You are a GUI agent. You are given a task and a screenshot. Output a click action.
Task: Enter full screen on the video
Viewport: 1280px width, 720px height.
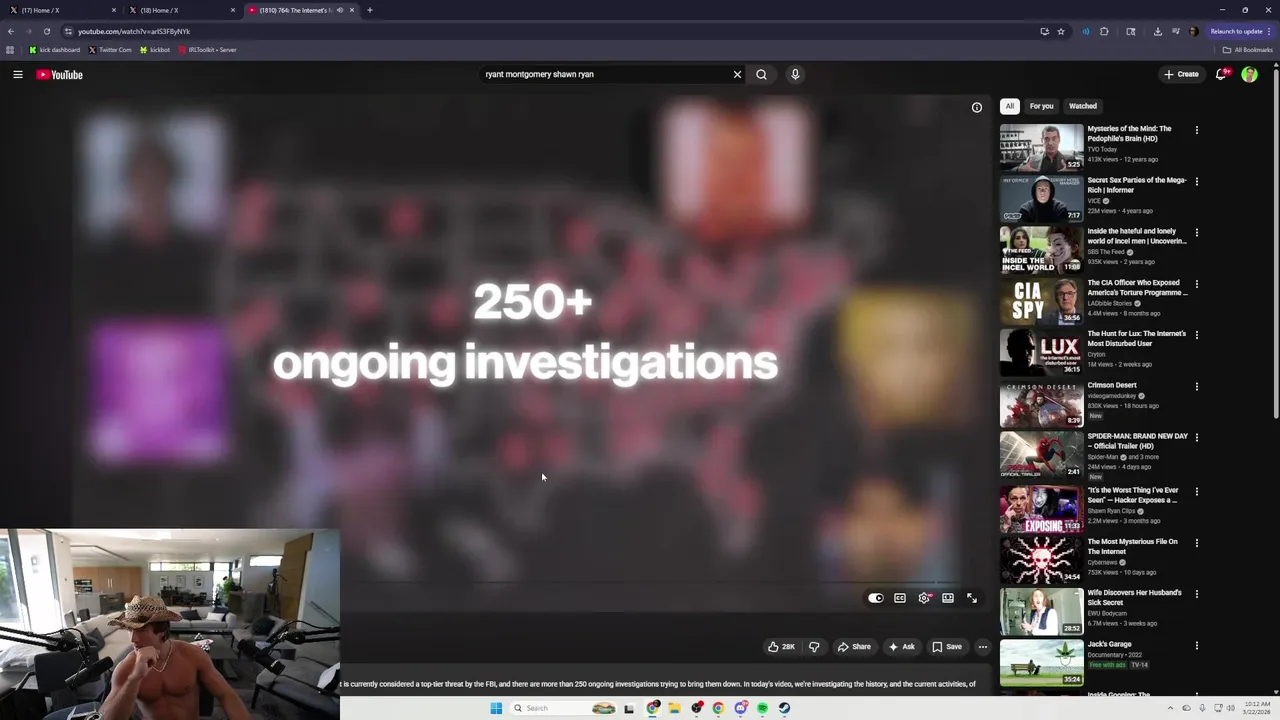(x=972, y=598)
